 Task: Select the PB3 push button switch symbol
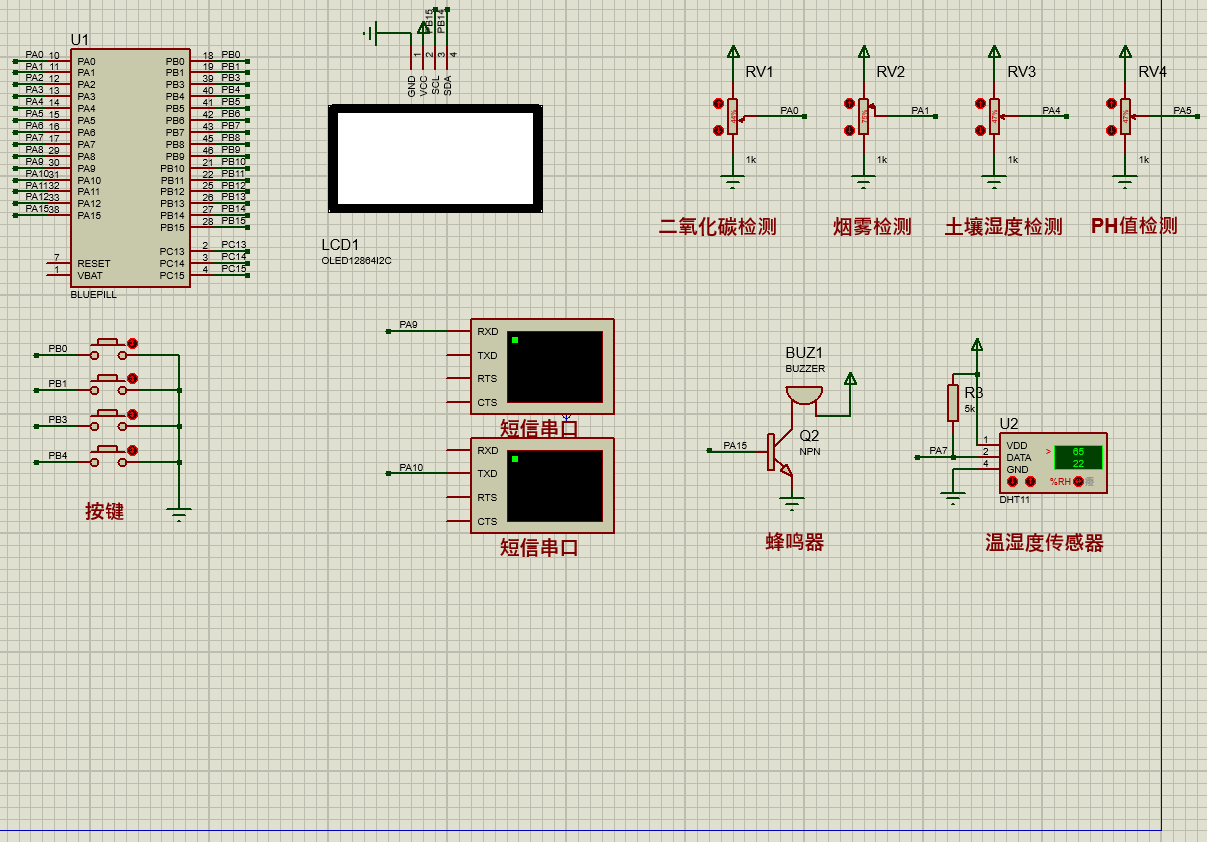tap(109, 420)
